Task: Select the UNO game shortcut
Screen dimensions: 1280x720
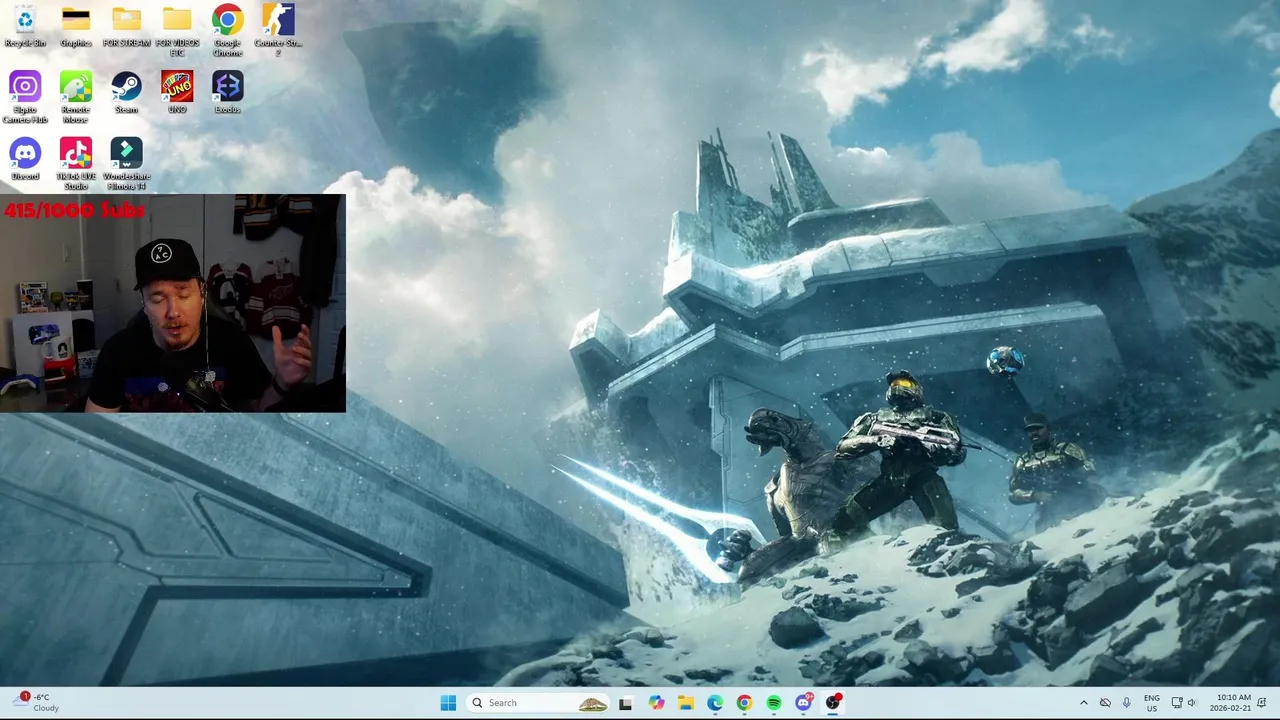Action: click(177, 92)
